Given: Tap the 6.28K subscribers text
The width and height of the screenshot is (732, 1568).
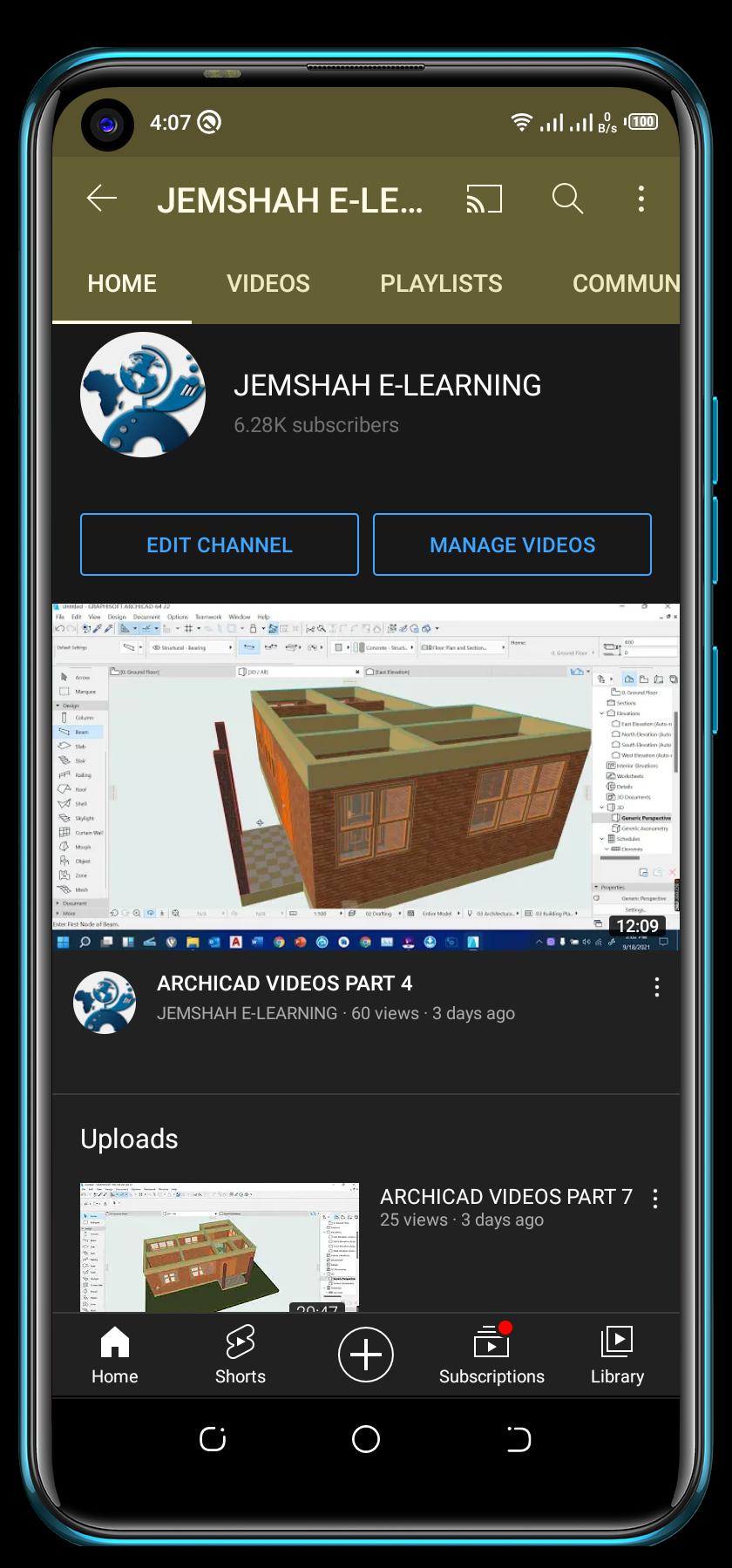Looking at the screenshot, I should (316, 425).
